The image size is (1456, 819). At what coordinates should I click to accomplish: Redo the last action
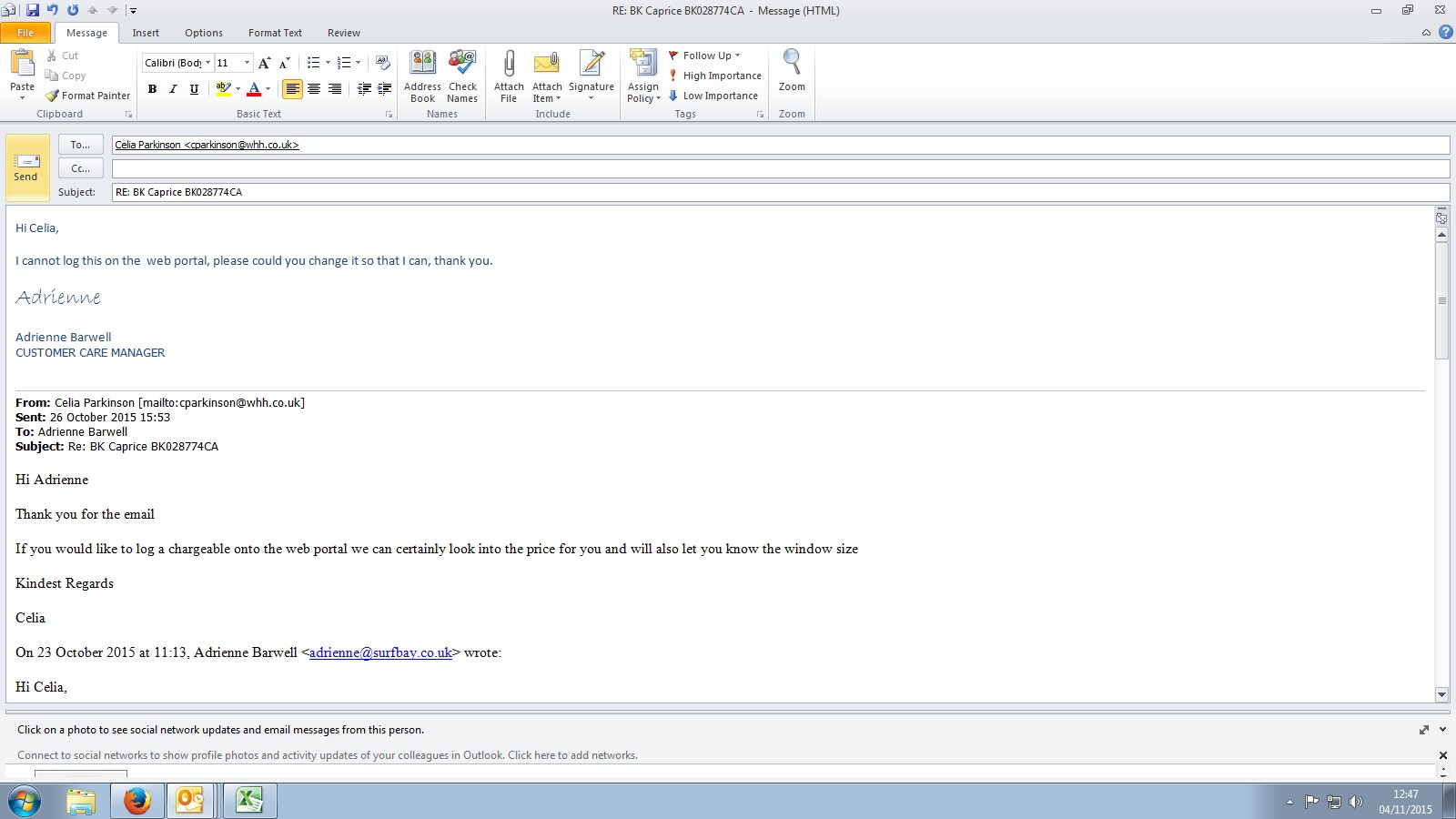(x=73, y=10)
